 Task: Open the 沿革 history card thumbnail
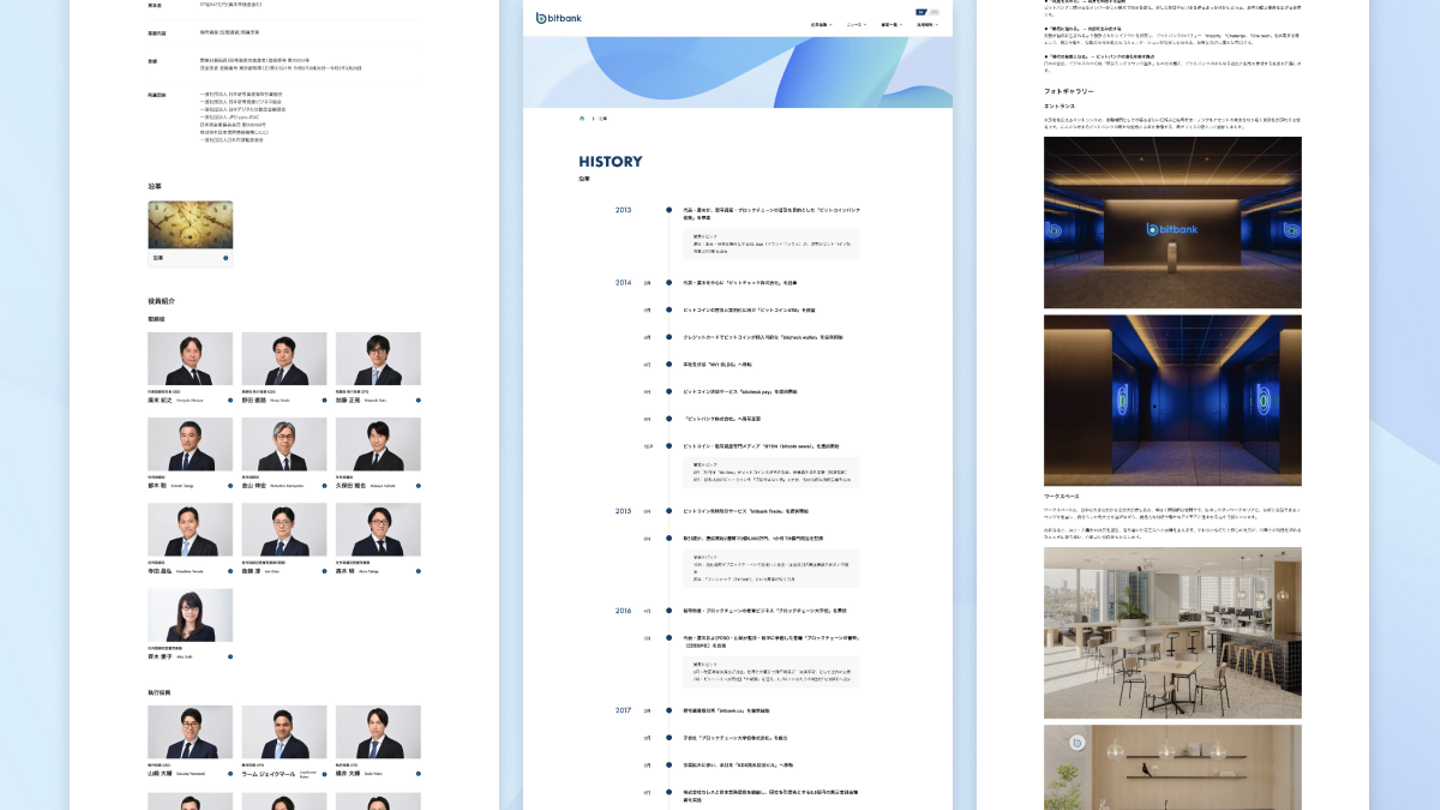(x=190, y=225)
